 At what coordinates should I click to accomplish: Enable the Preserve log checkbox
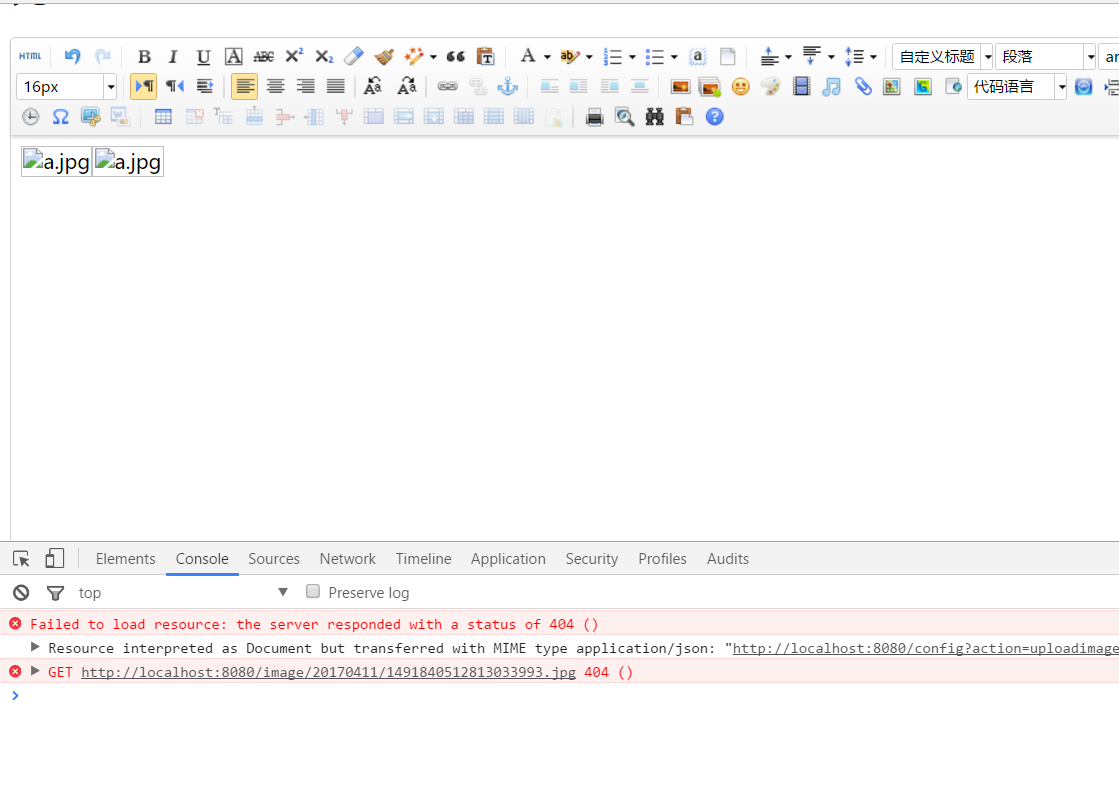(313, 591)
